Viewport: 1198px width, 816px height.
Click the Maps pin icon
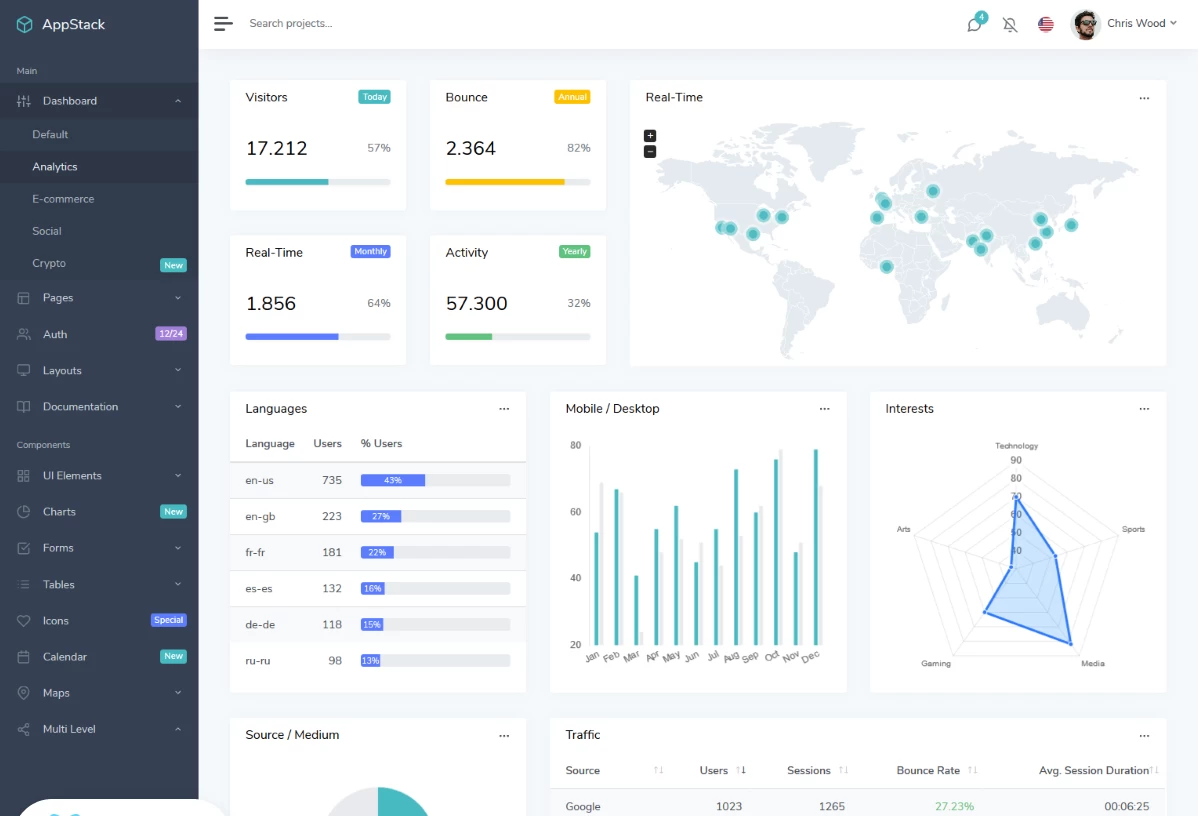24,693
